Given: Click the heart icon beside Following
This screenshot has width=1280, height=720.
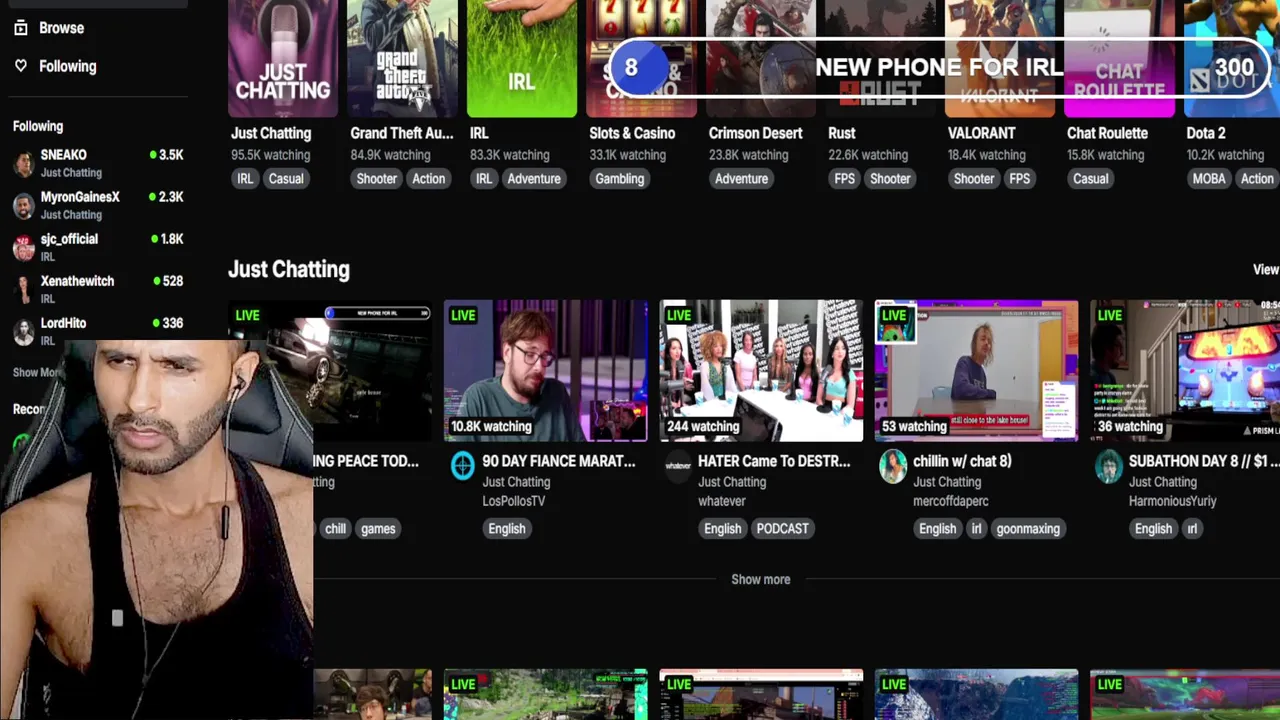Looking at the screenshot, I should coord(20,66).
